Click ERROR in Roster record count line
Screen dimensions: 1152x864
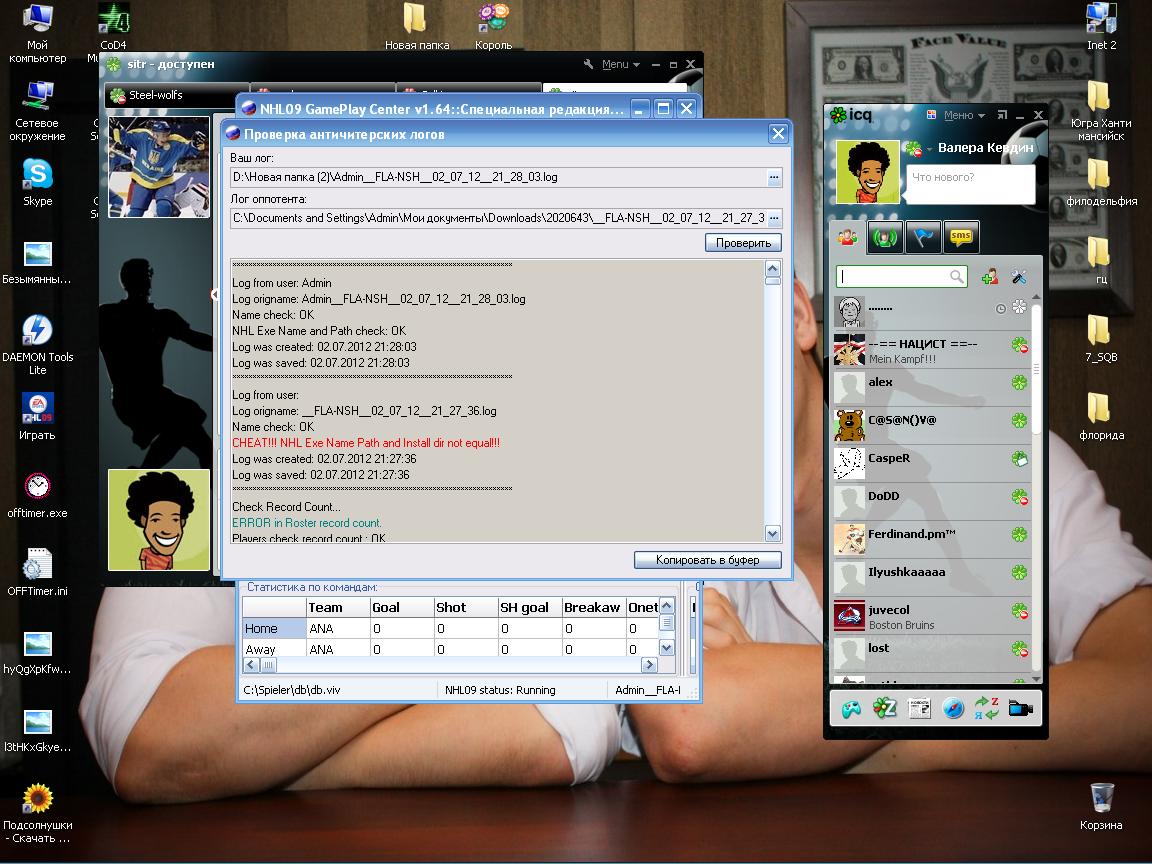(x=306, y=523)
